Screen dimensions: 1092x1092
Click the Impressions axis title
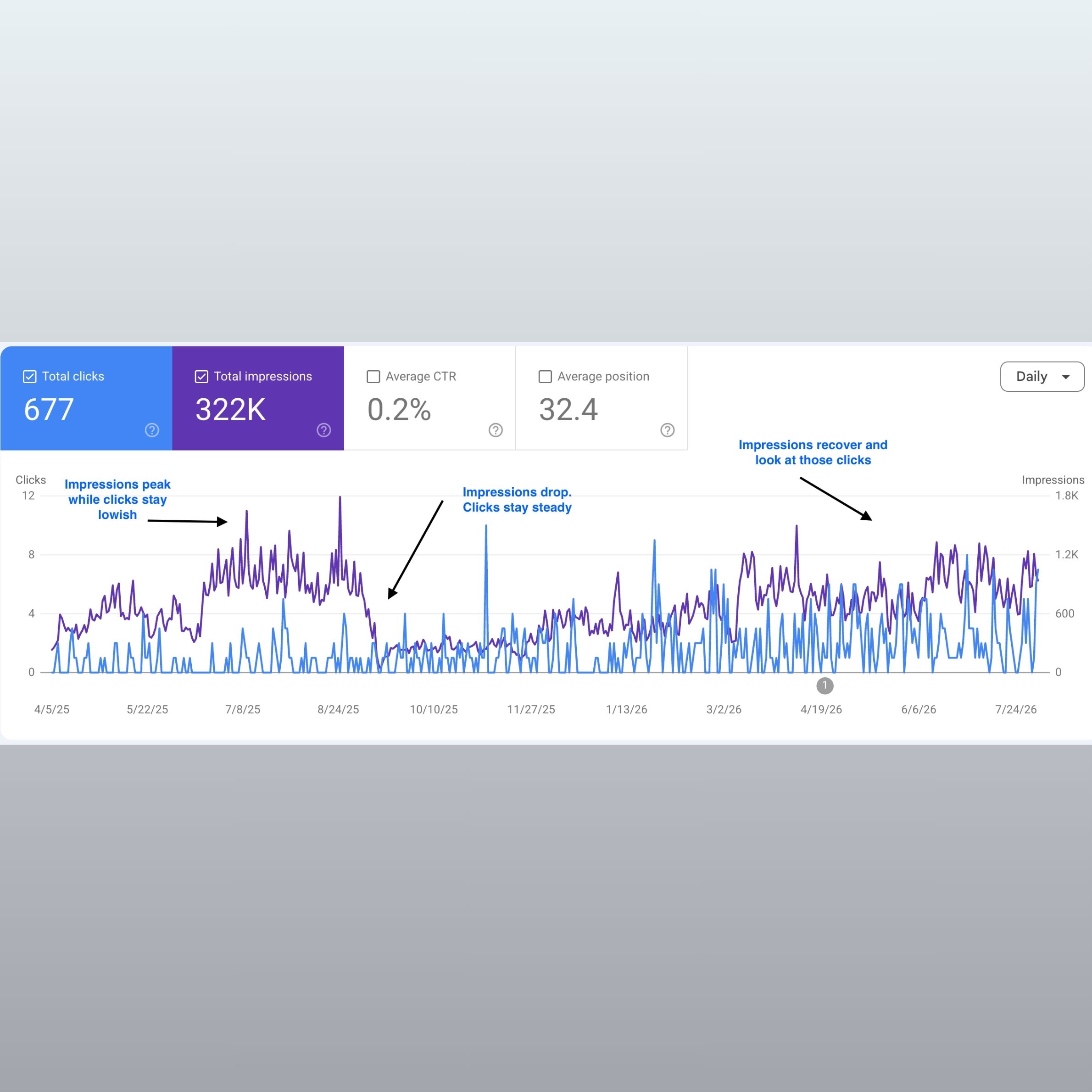1053,480
